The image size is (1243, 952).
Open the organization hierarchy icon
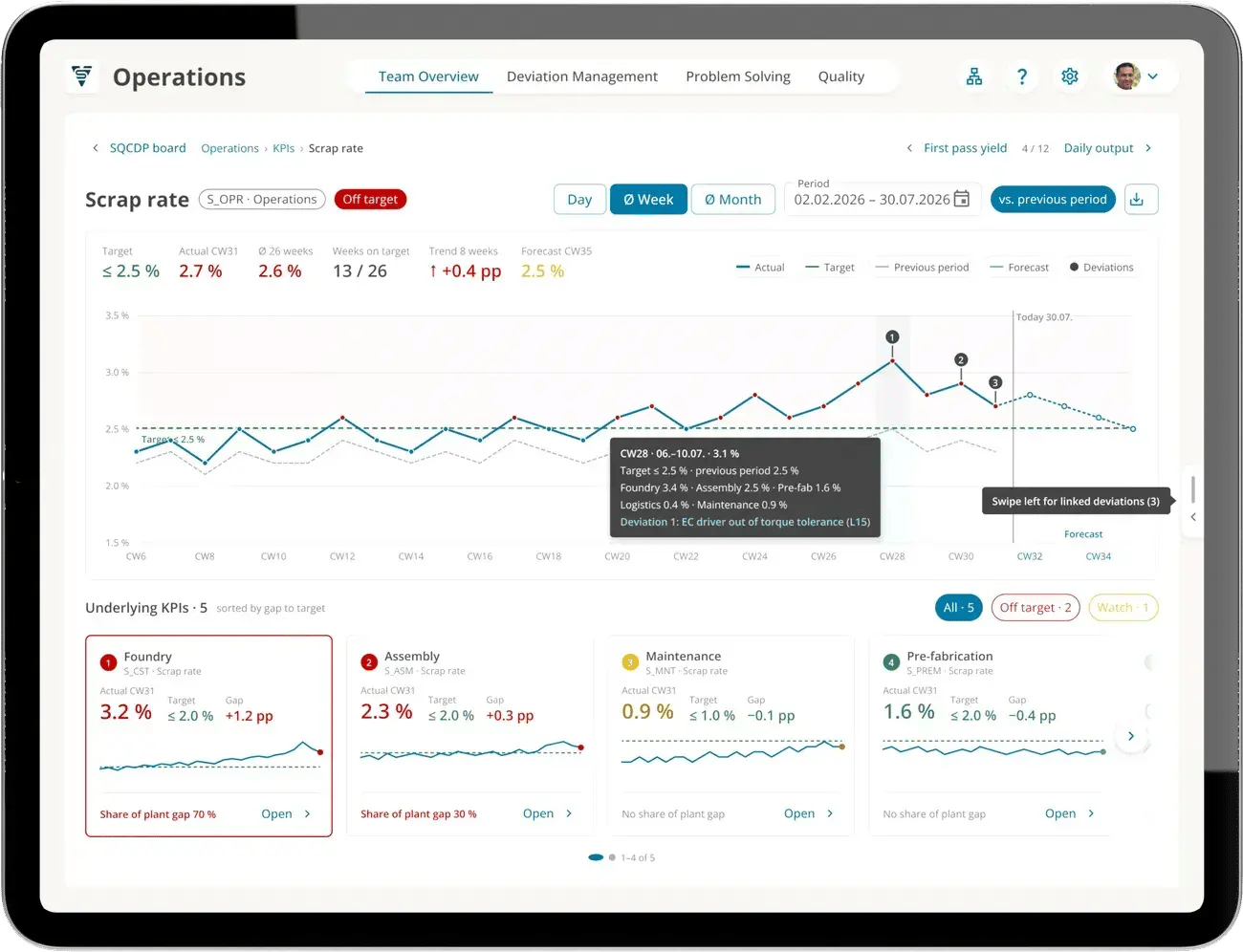[973, 76]
